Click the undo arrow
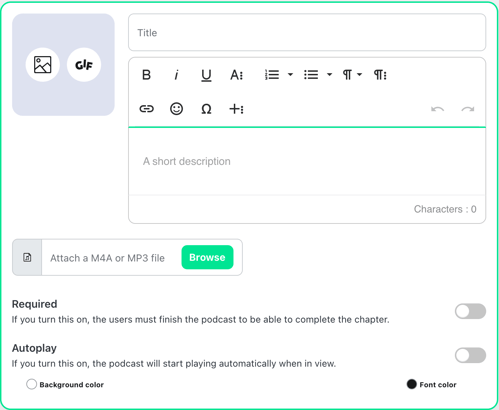Image resolution: width=499 pixels, height=410 pixels. click(437, 109)
